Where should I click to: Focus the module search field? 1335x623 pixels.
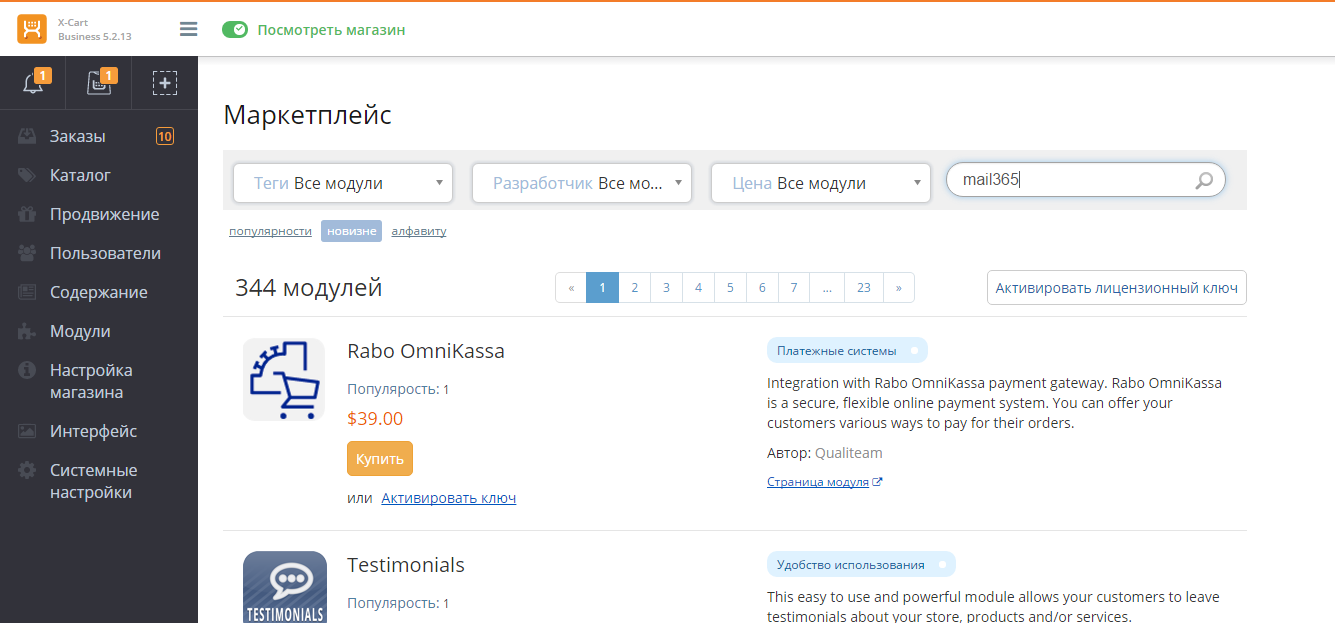pos(1086,180)
